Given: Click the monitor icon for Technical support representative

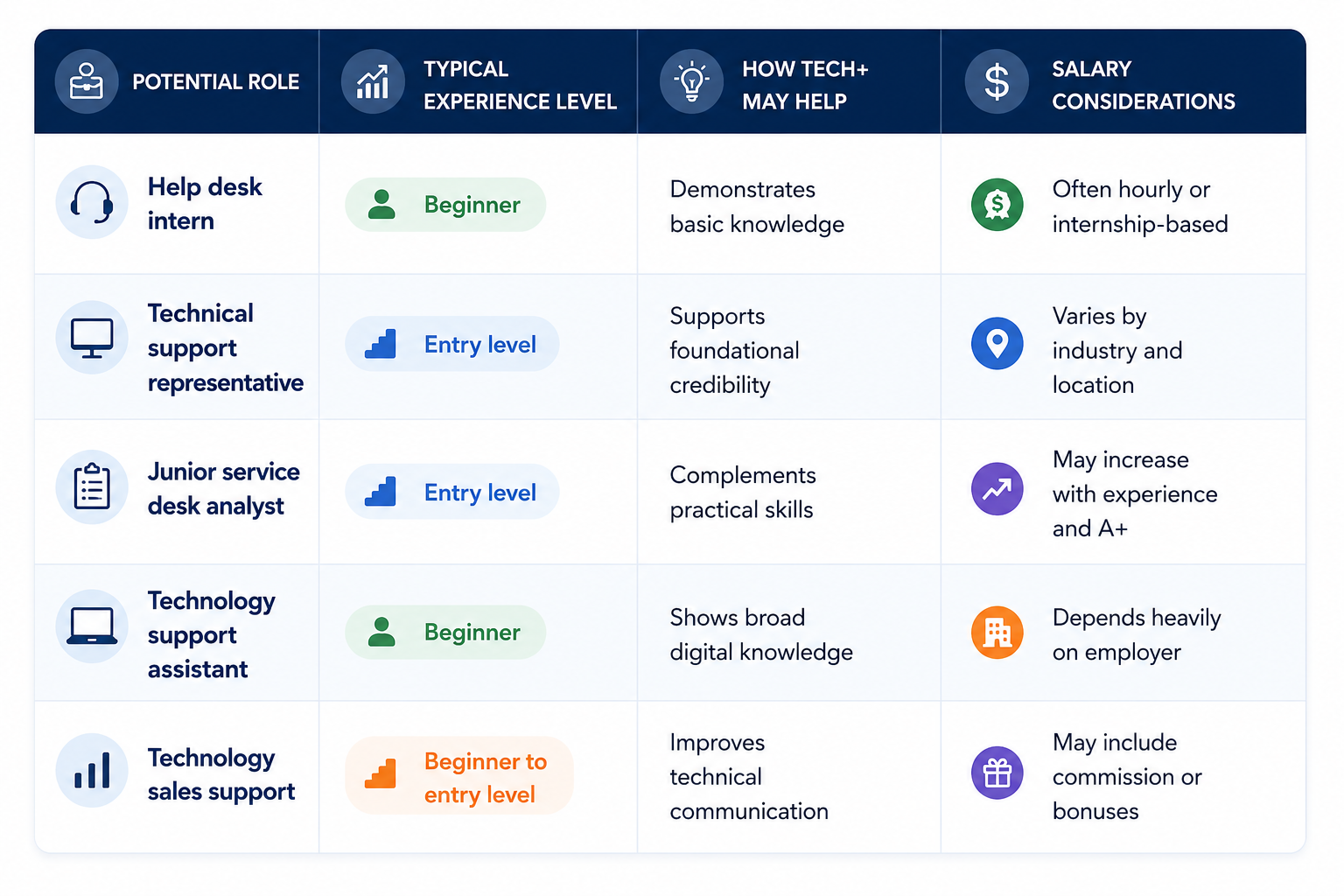Looking at the screenshot, I should coord(92,338).
